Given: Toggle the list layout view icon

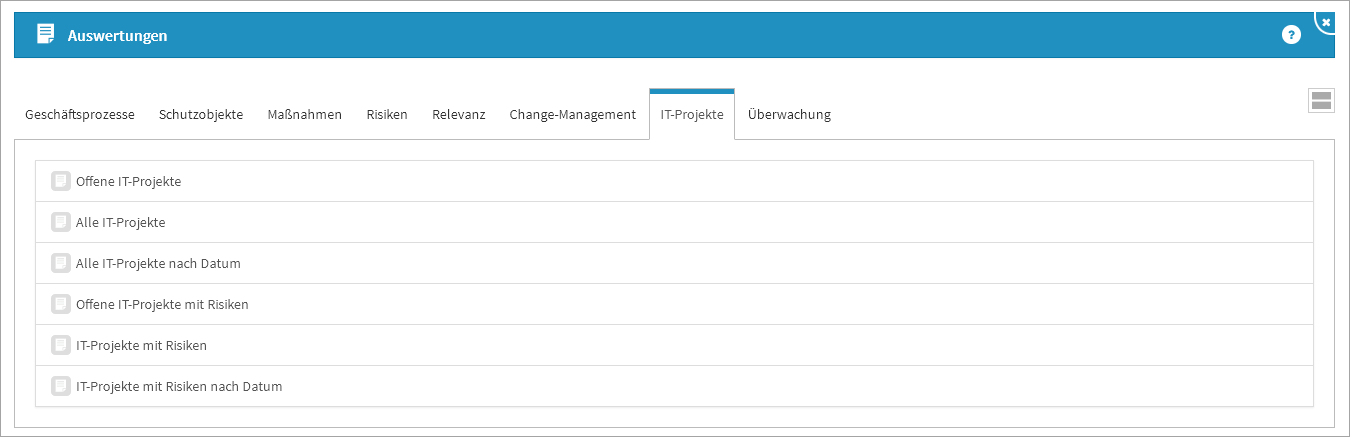Looking at the screenshot, I should 1321,100.
